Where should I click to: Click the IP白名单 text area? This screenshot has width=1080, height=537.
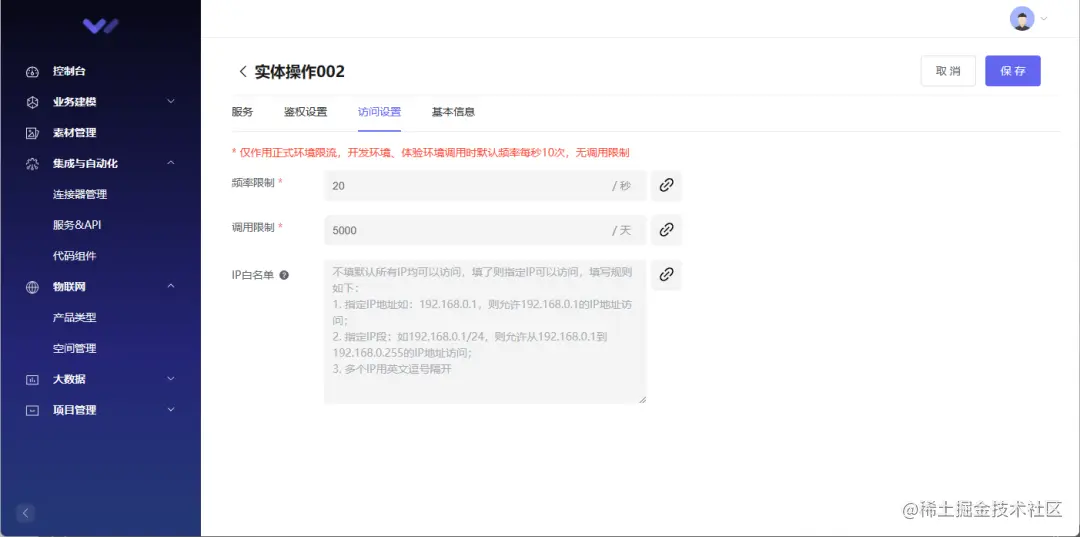pos(485,332)
